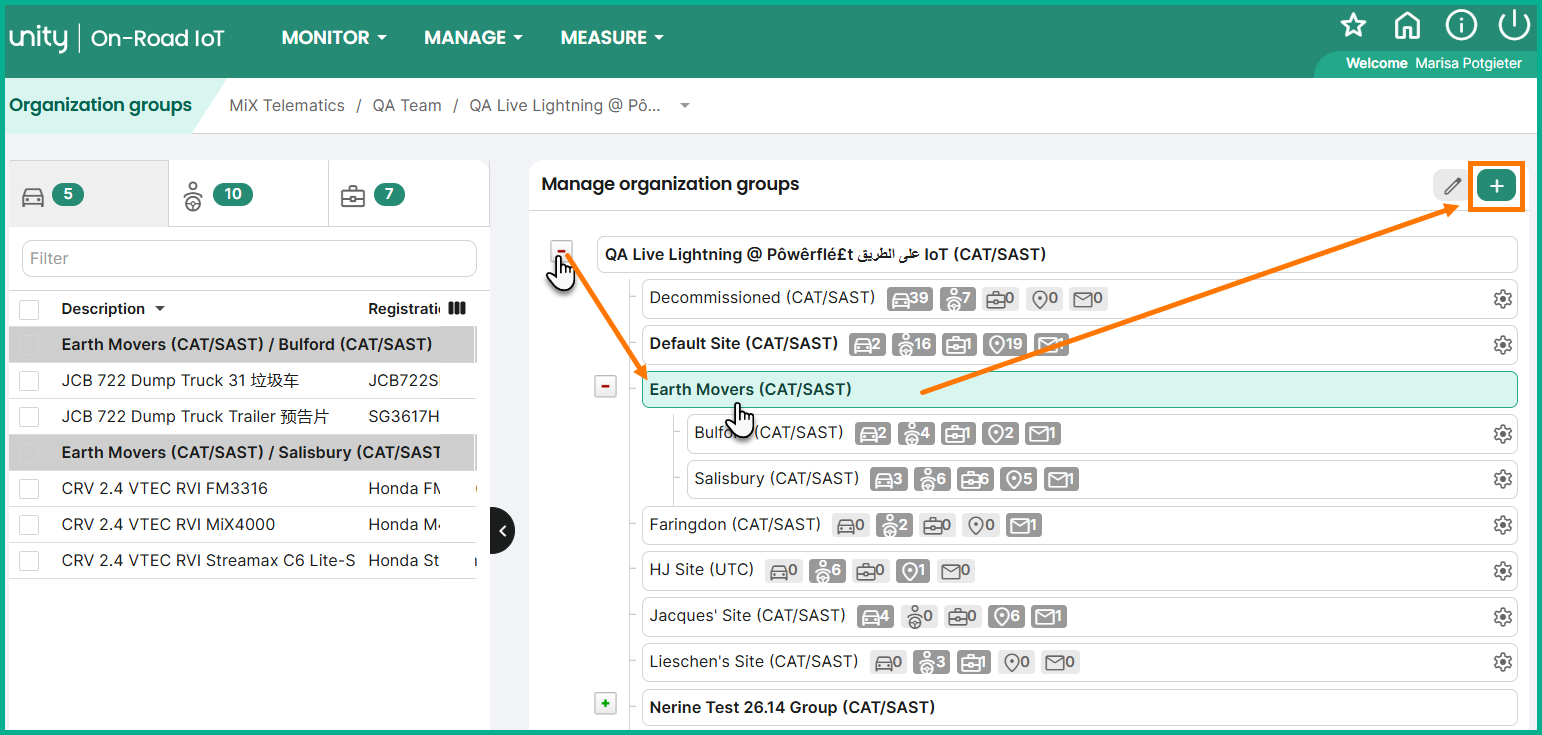This screenshot has width=1542, height=735.
Task: Select Faringdon (CAT/SAST) in the tree
Action: tap(735, 525)
